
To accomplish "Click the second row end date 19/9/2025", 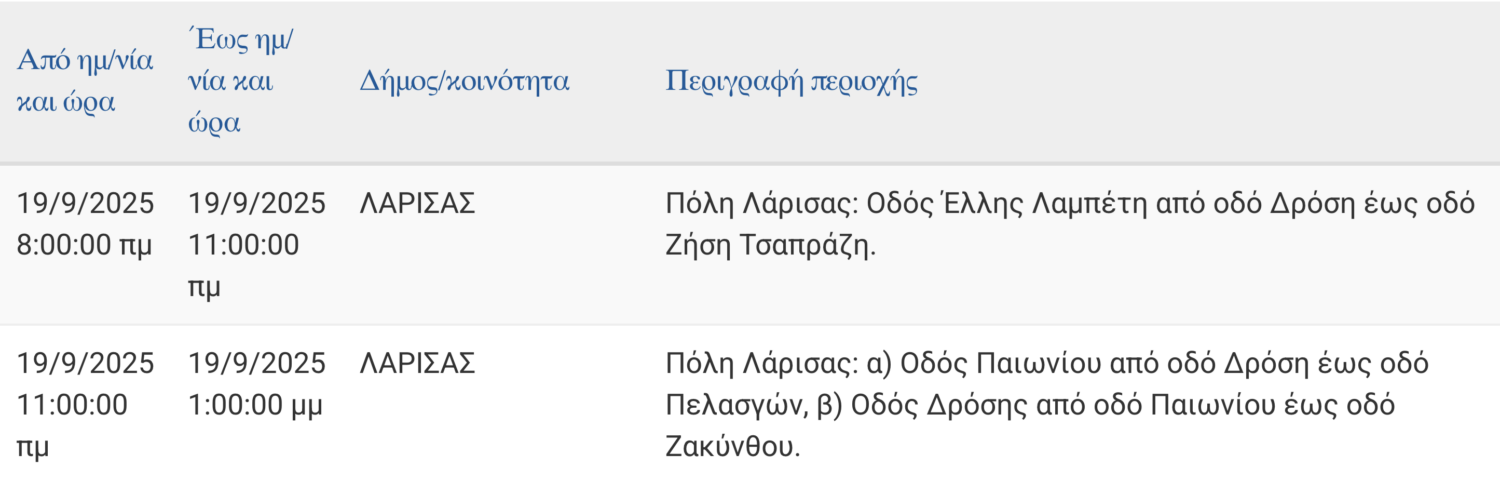I will 257,364.
